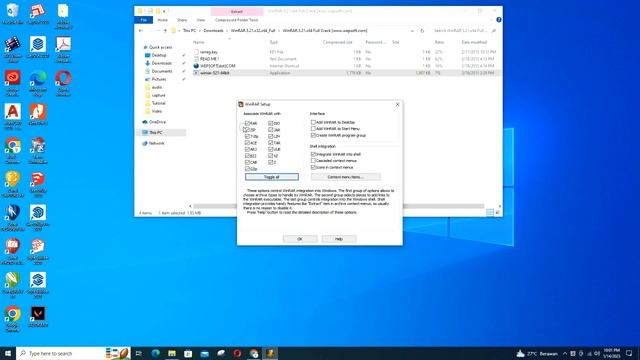
Task: Click the Explorer up arrow
Action: pyautogui.click(x=165, y=31)
